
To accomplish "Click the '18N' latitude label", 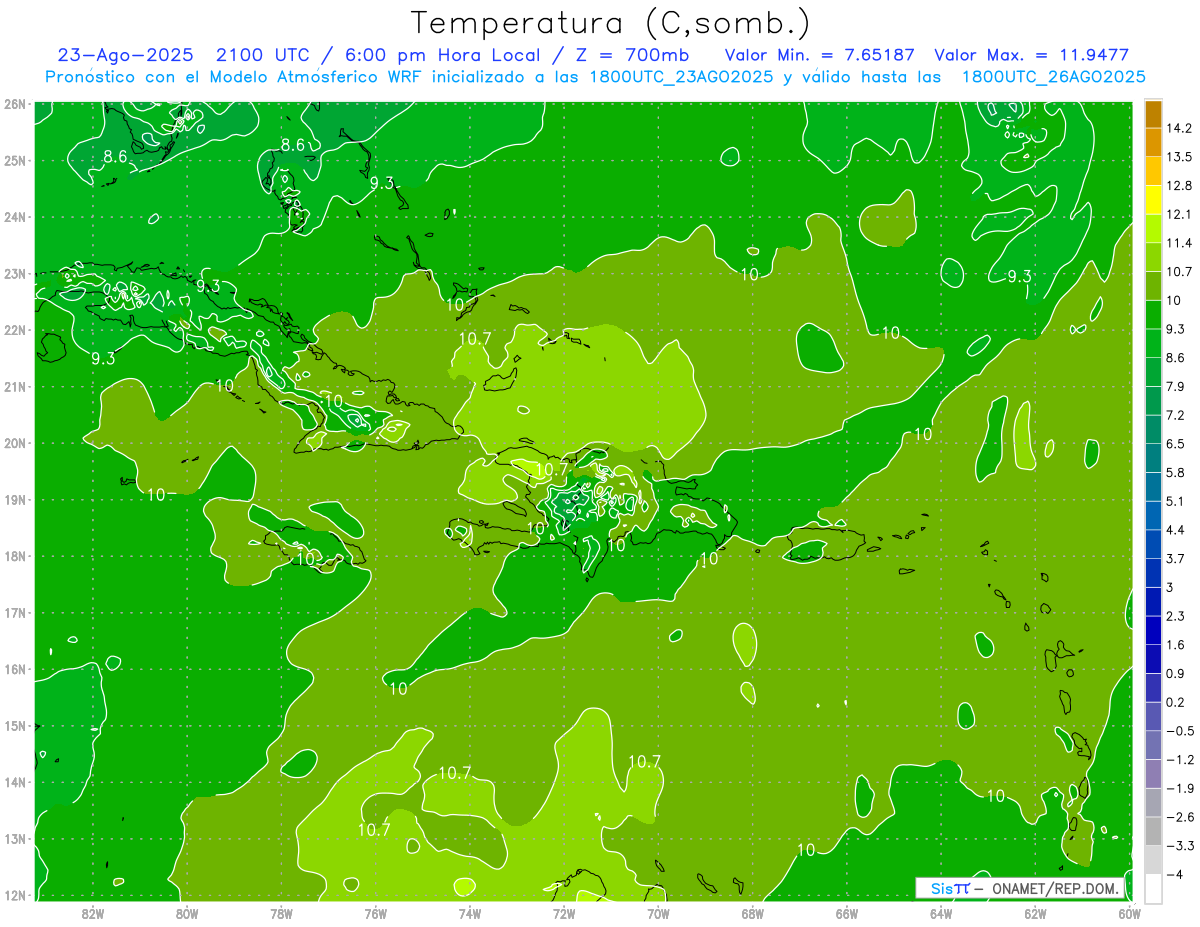I will pyautogui.click(x=14, y=556).
